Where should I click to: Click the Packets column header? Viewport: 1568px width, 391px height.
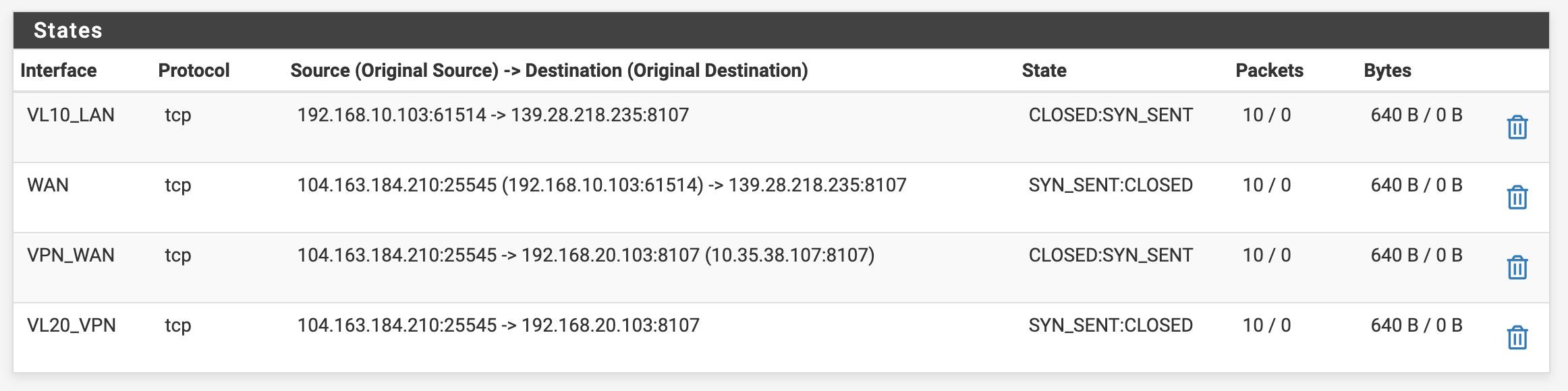(1269, 70)
